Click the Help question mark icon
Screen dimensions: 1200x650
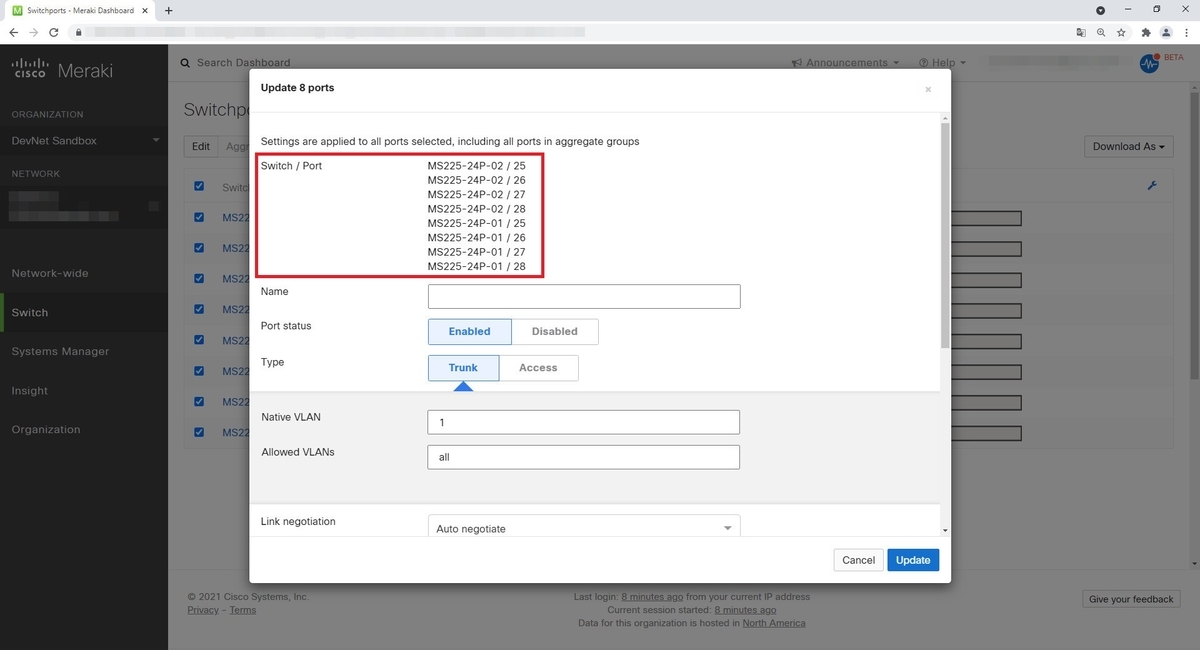point(922,62)
